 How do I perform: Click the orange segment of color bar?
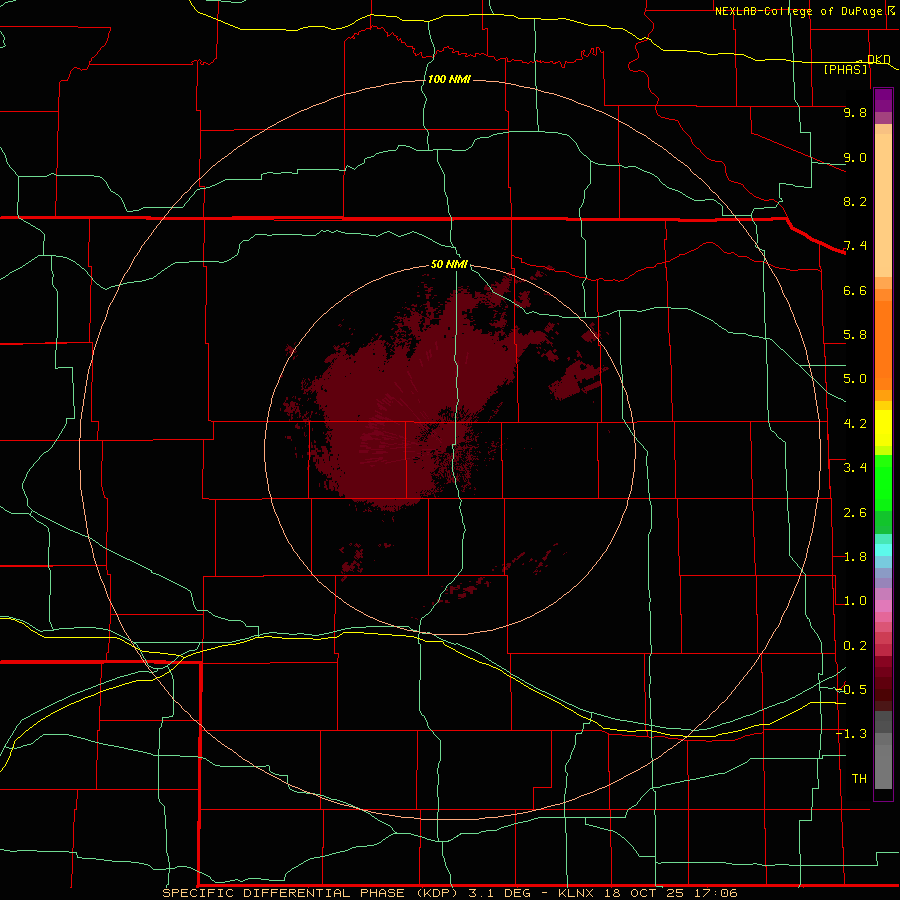click(x=883, y=346)
